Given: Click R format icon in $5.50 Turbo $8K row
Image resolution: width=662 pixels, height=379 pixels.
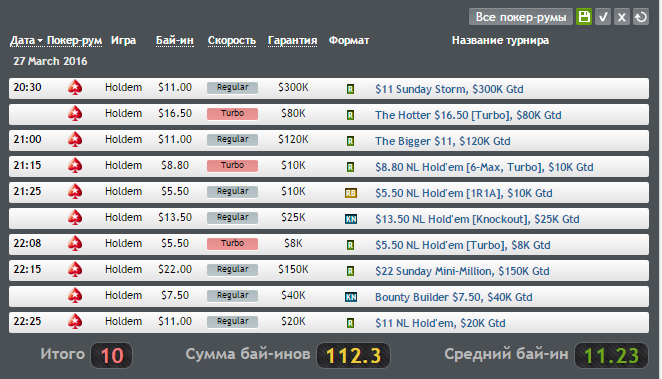Looking at the screenshot, I should tap(350, 245).
